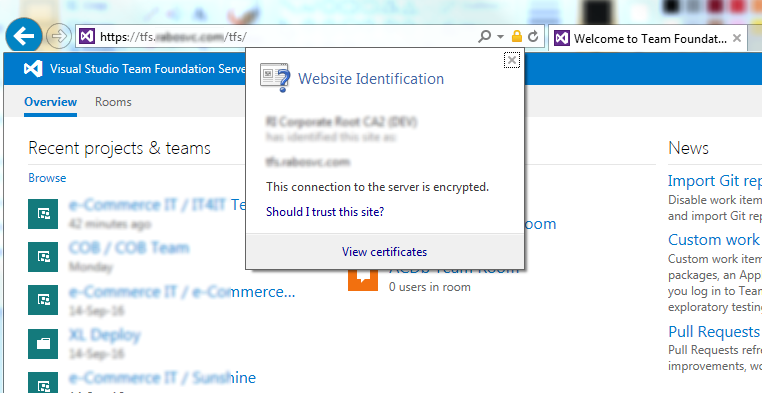The image size is (762, 393).
Task: Click the Refresh page icon
Action: coord(533,36)
